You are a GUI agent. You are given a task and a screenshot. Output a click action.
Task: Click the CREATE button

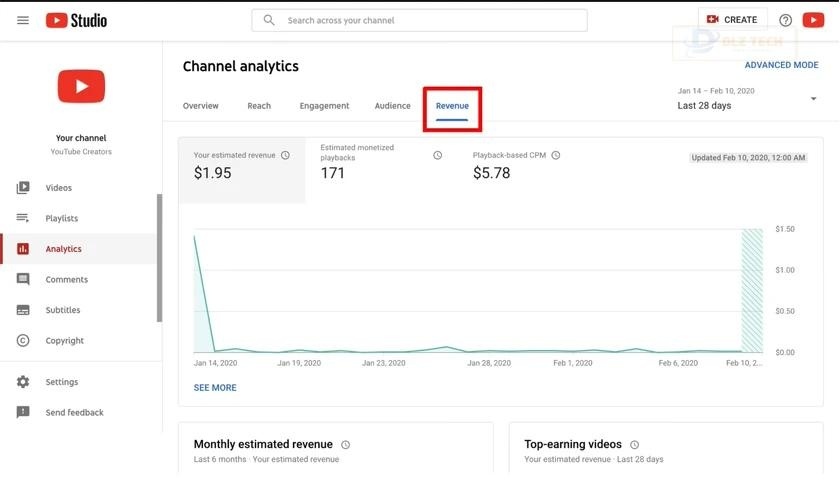click(732, 20)
